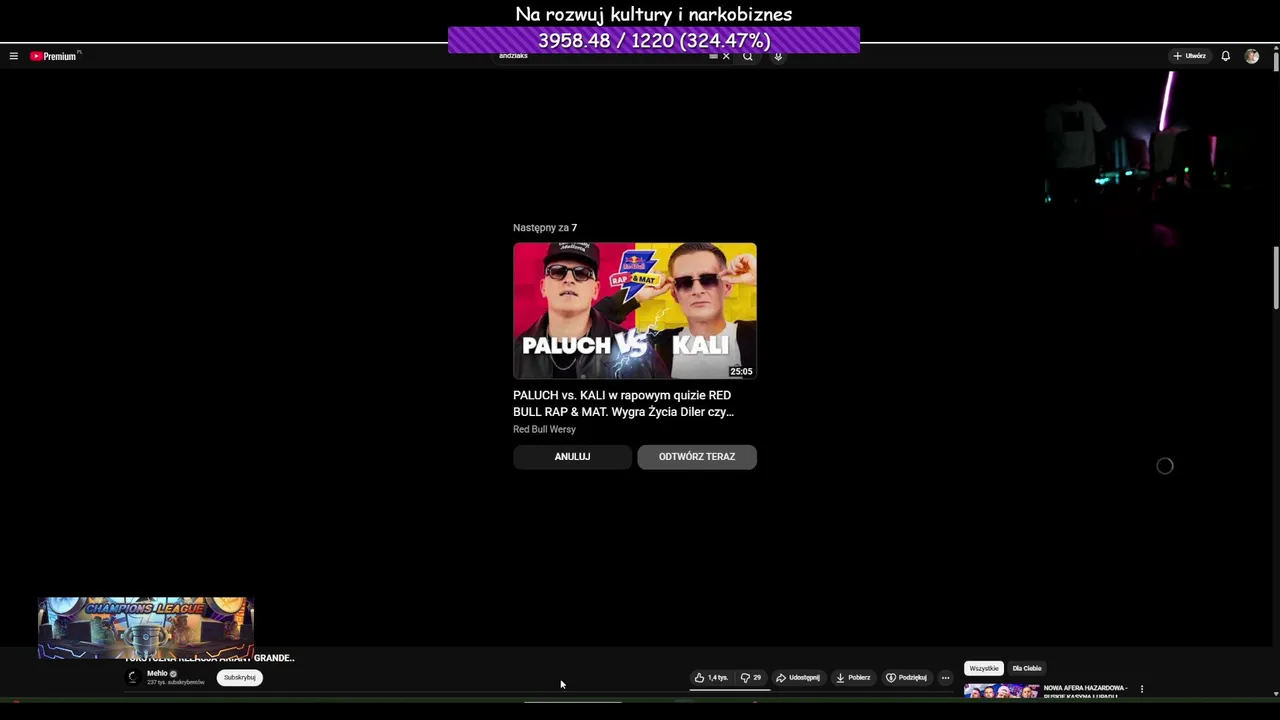Image resolution: width=1280 pixels, height=720 pixels.
Task: Like the video with thumbs-up
Action: pos(712,677)
